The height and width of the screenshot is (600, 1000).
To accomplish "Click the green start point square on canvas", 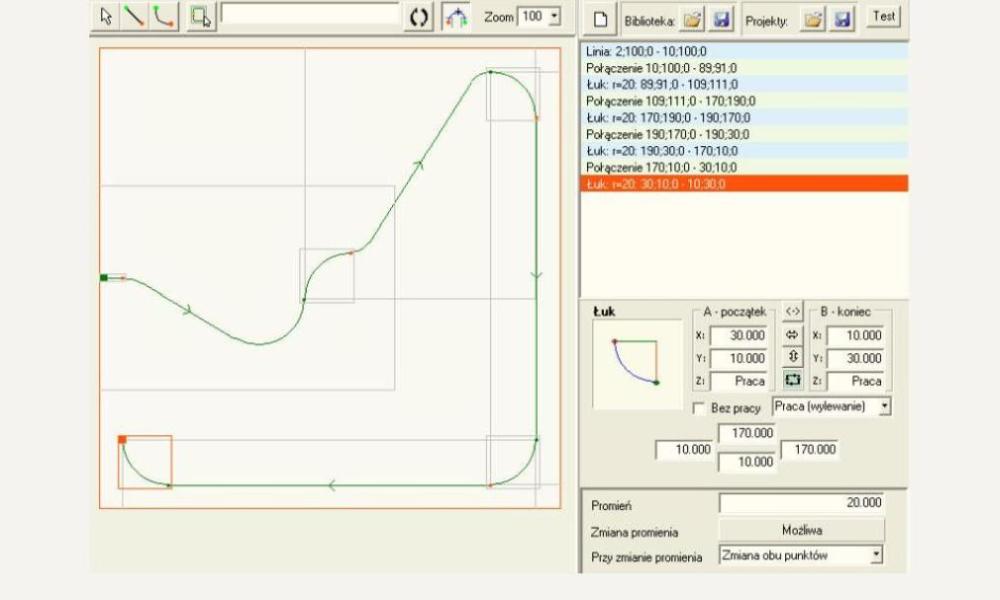I will click(x=104, y=277).
